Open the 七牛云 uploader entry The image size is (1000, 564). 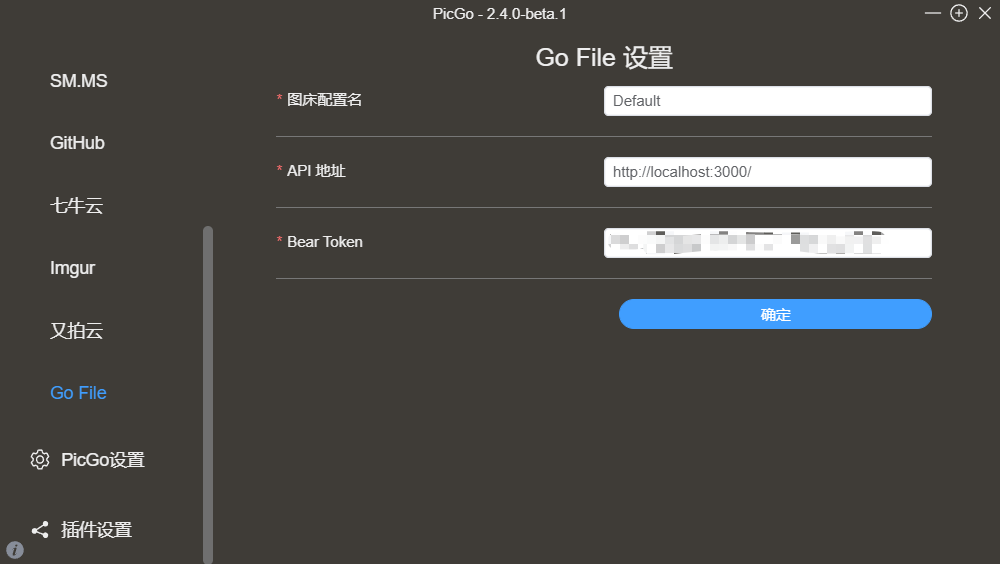(x=77, y=205)
